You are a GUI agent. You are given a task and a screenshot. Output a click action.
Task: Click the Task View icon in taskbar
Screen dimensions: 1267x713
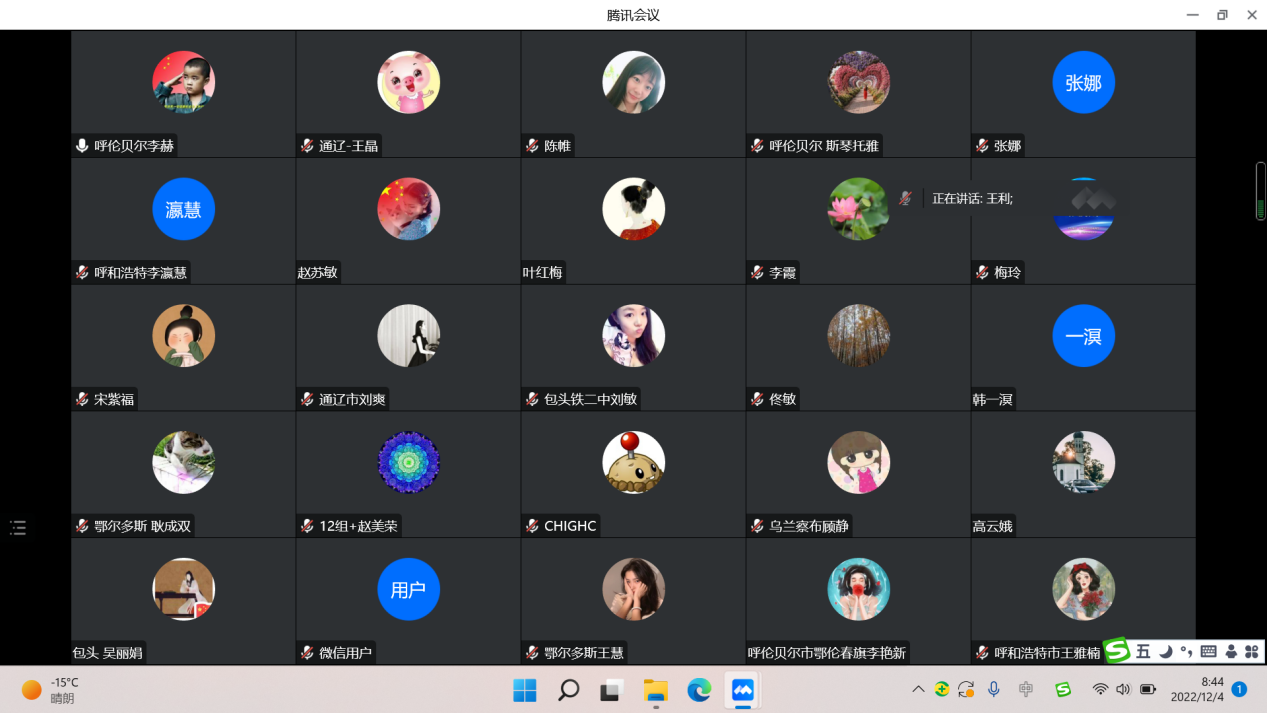point(611,690)
